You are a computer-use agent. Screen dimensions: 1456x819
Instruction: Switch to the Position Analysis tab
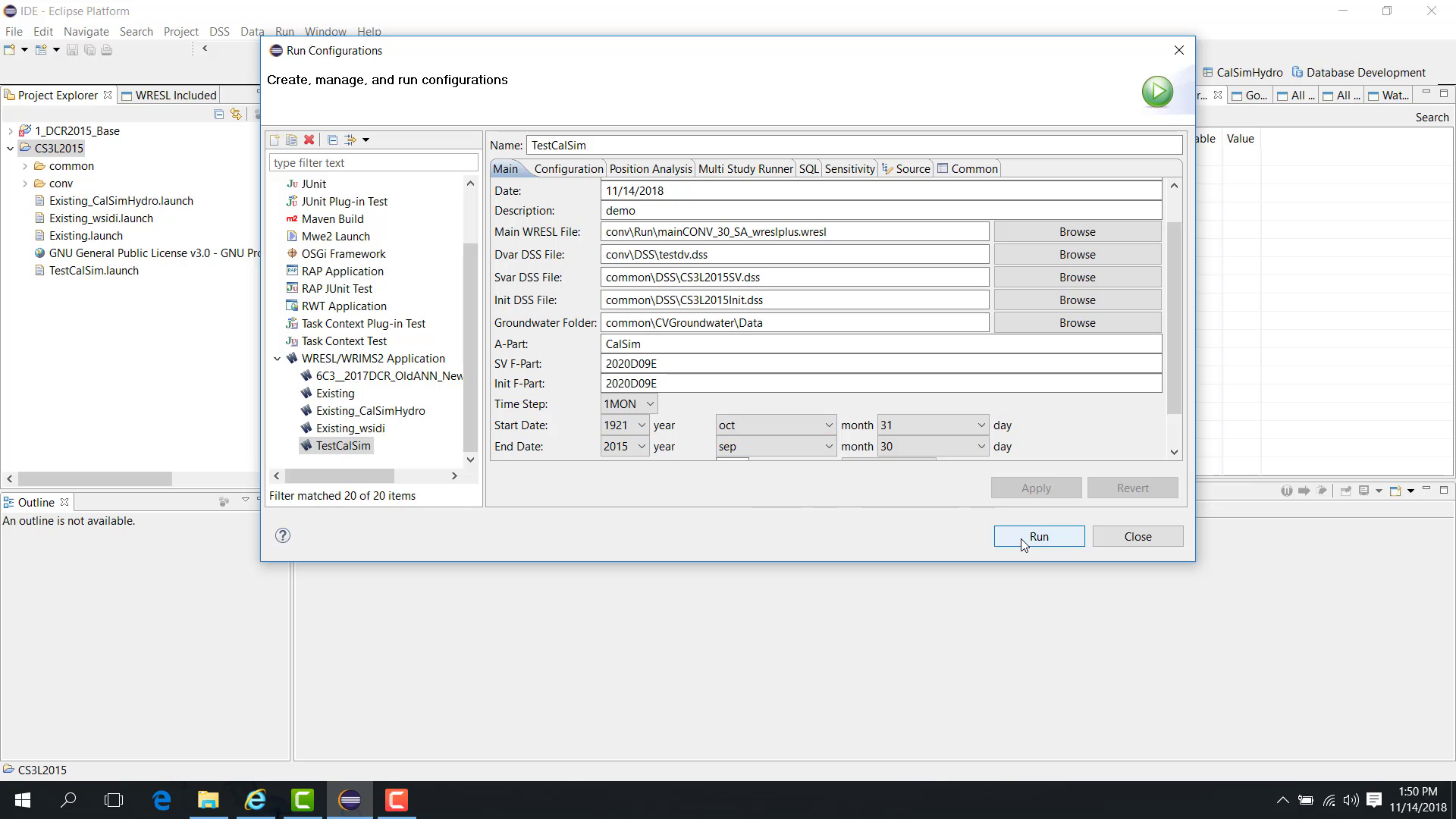pyautogui.click(x=651, y=169)
